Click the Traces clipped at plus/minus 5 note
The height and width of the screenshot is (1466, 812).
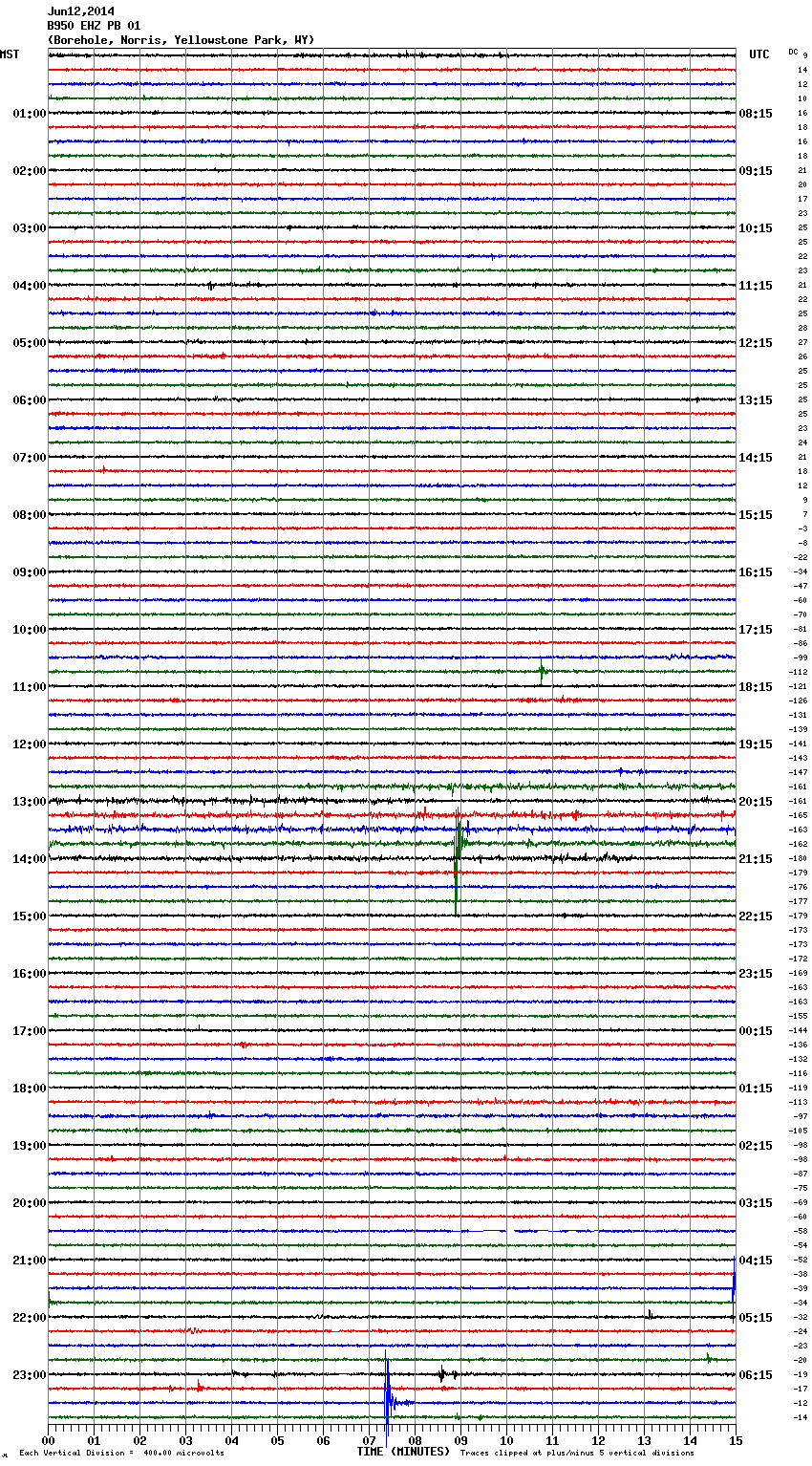pyautogui.click(x=577, y=1454)
